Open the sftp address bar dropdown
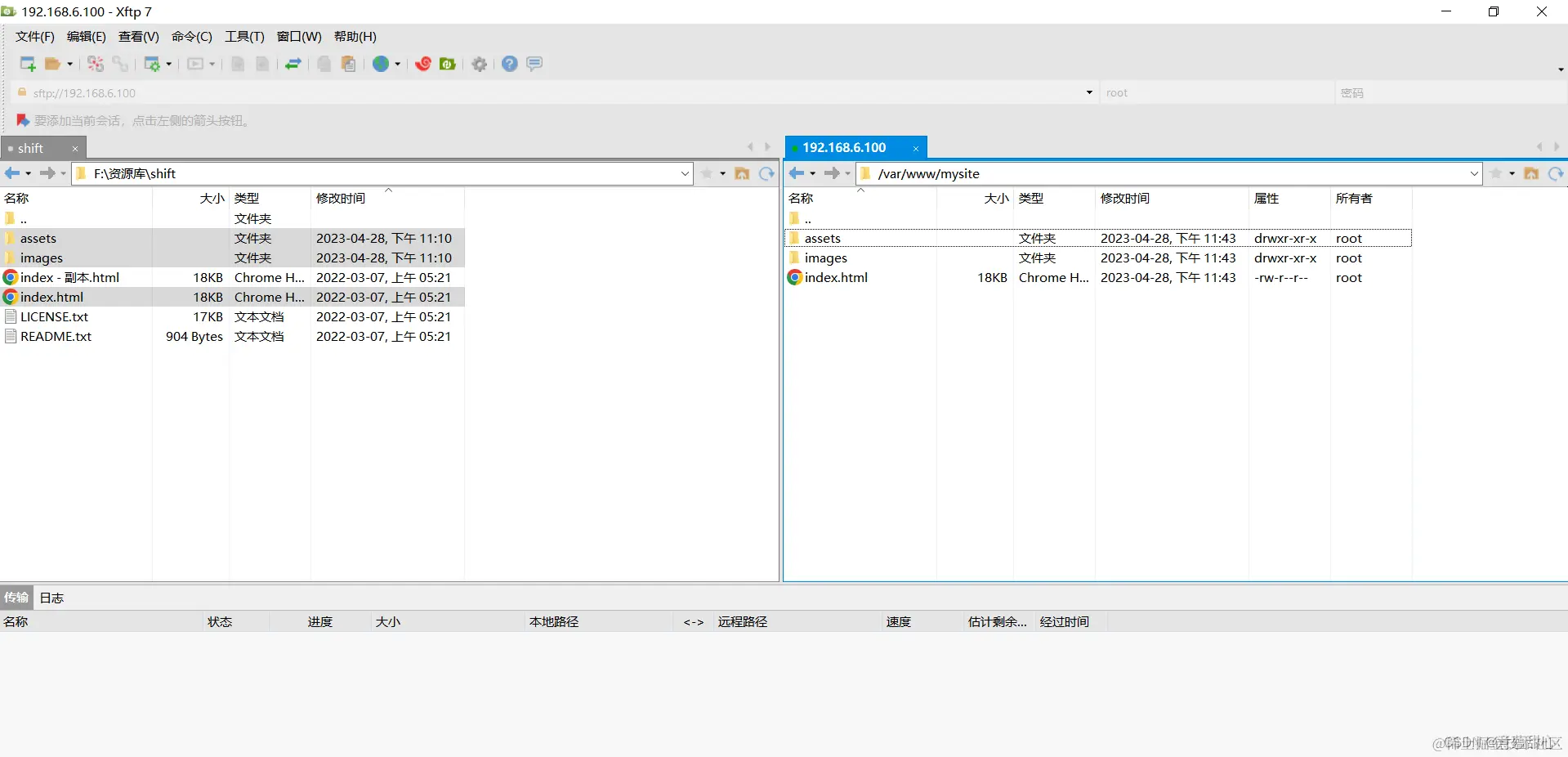1568x757 pixels. tap(1089, 92)
